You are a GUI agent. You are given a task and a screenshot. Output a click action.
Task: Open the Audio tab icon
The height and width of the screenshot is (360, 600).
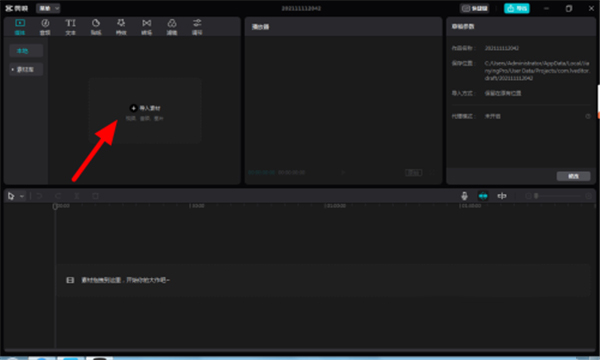click(x=45, y=27)
